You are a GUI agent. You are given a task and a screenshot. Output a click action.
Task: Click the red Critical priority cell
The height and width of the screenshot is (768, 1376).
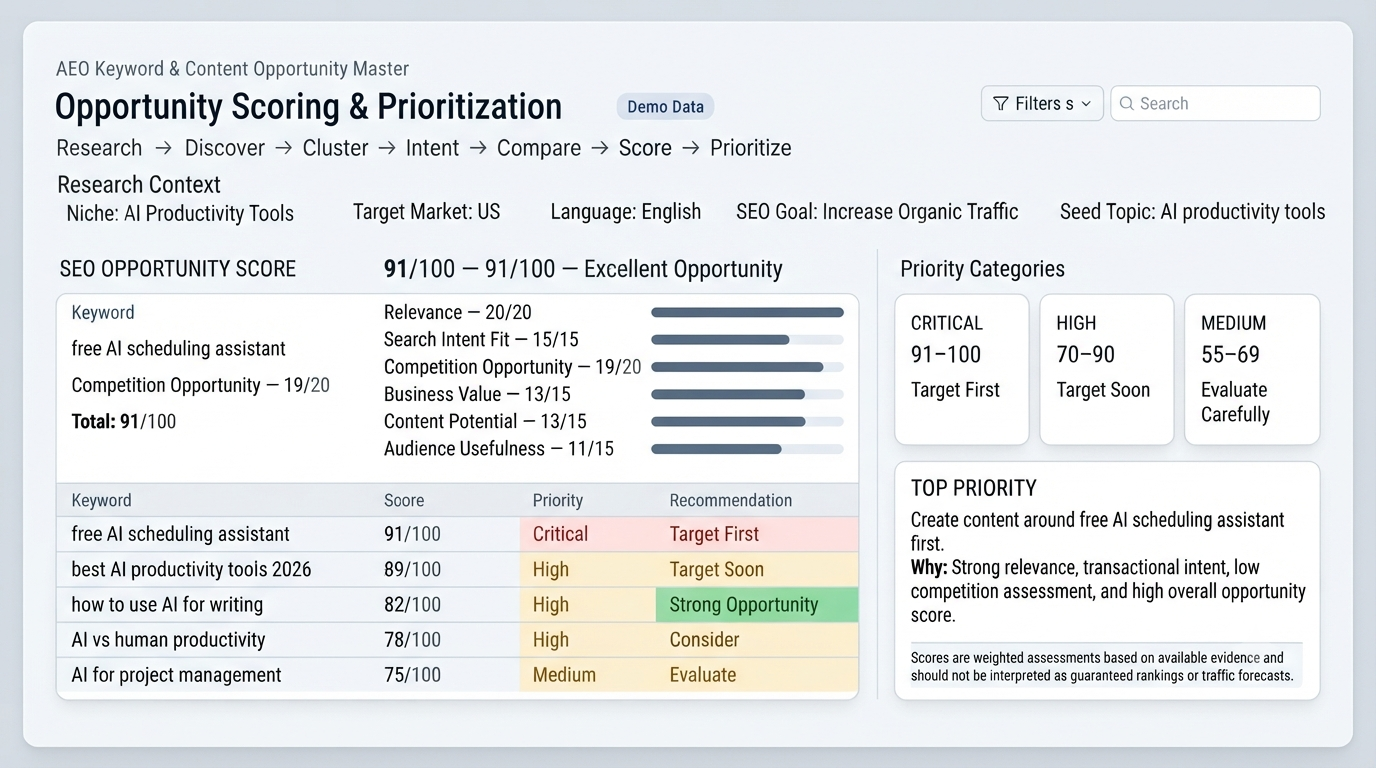(588, 534)
